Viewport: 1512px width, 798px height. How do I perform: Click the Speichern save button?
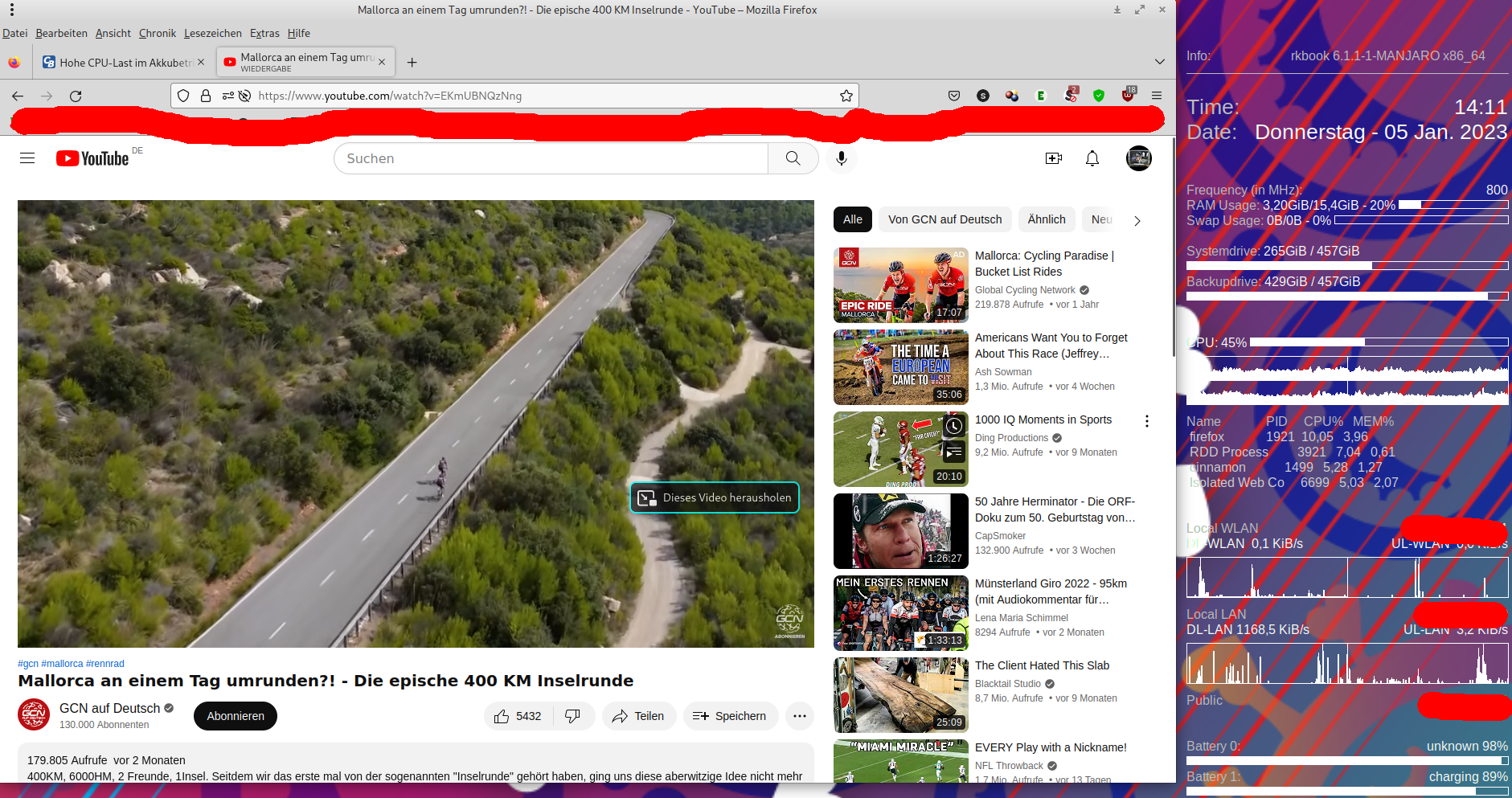click(x=731, y=716)
